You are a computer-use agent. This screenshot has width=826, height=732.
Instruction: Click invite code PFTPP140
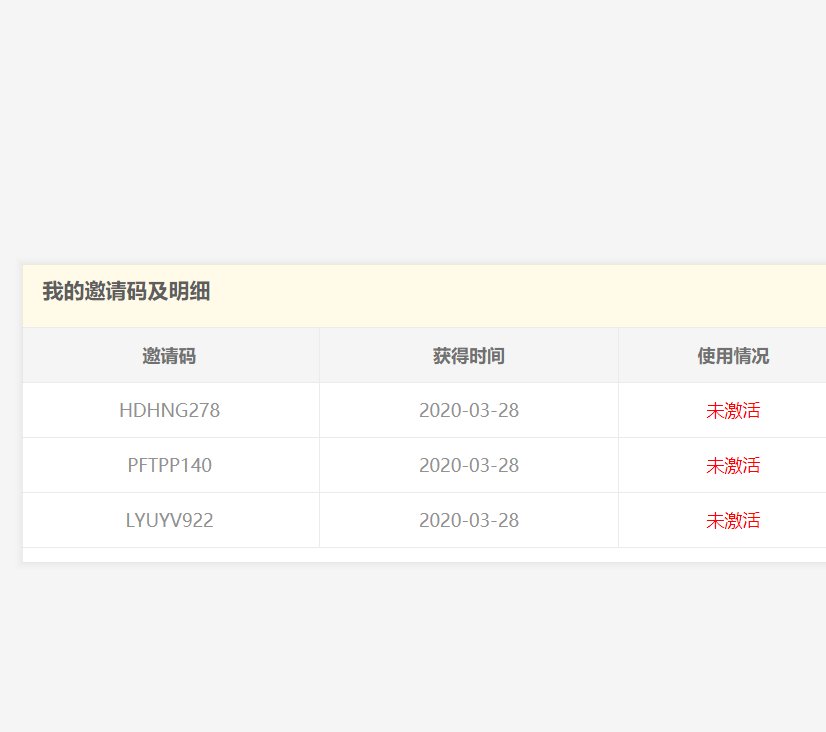point(168,465)
